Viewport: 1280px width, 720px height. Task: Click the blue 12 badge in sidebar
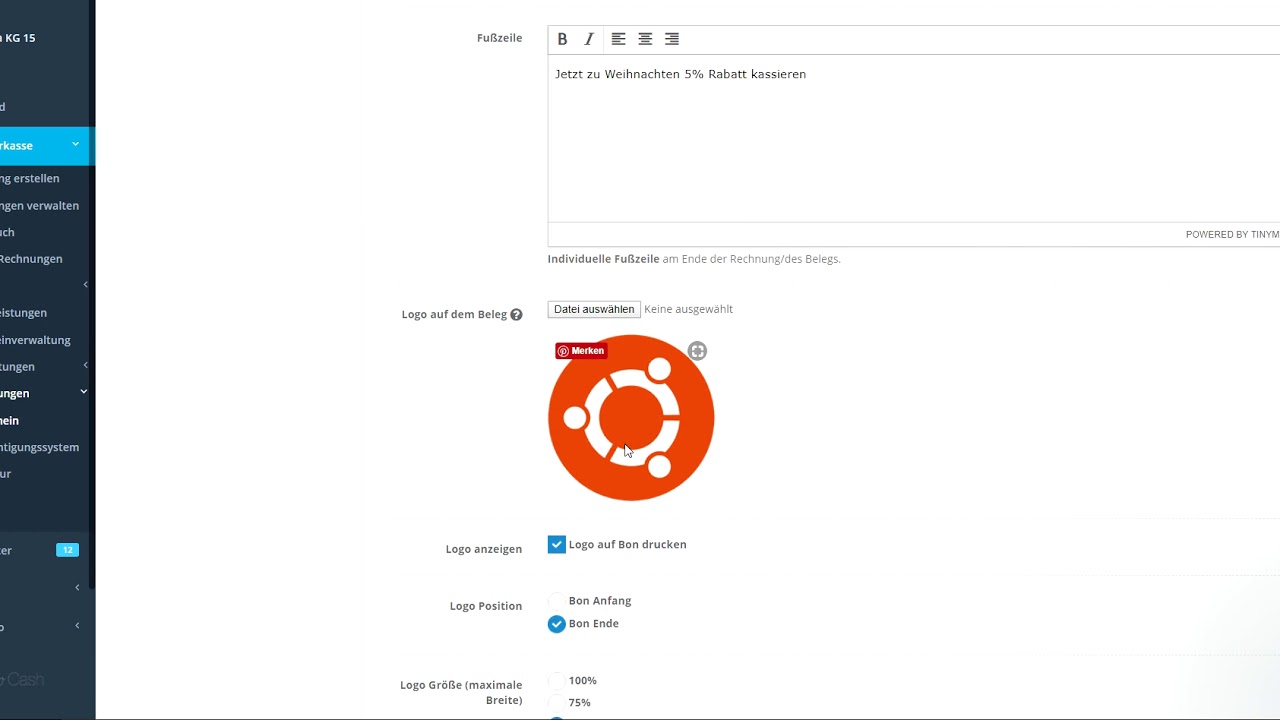coord(67,550)
